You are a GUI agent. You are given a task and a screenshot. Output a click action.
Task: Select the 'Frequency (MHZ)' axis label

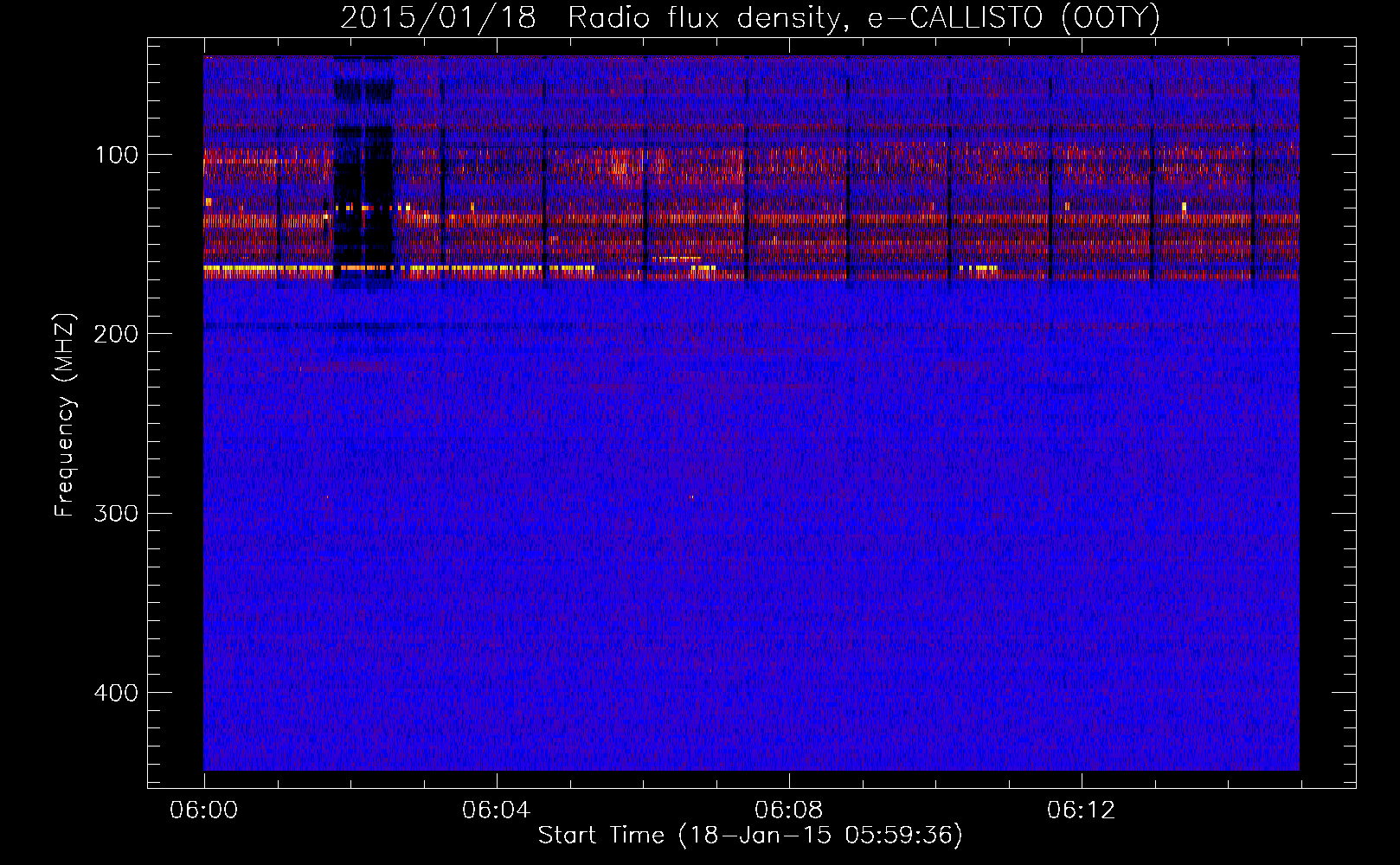tap(65, 415)
